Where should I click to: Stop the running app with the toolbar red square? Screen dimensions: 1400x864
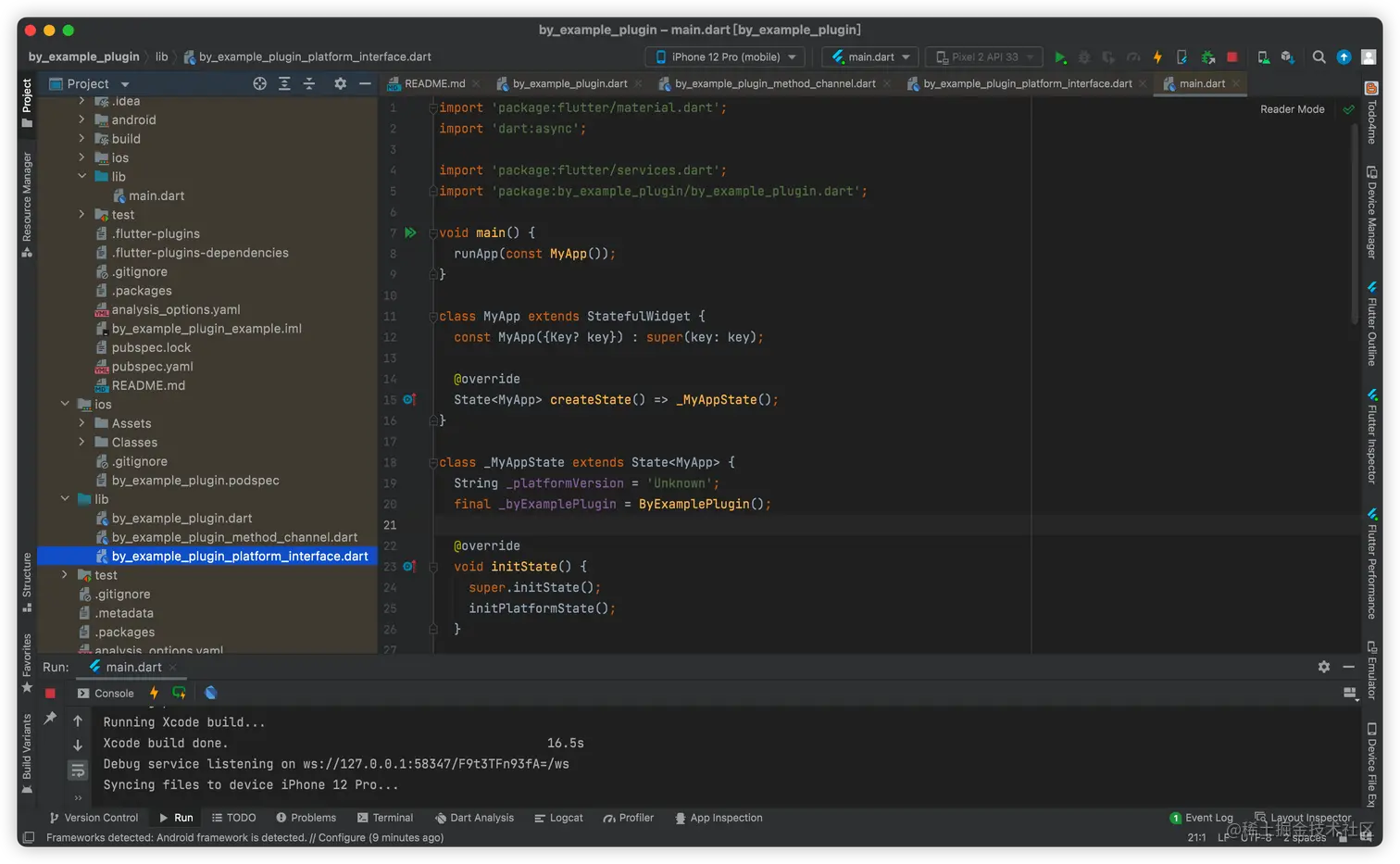point(1232,57)
